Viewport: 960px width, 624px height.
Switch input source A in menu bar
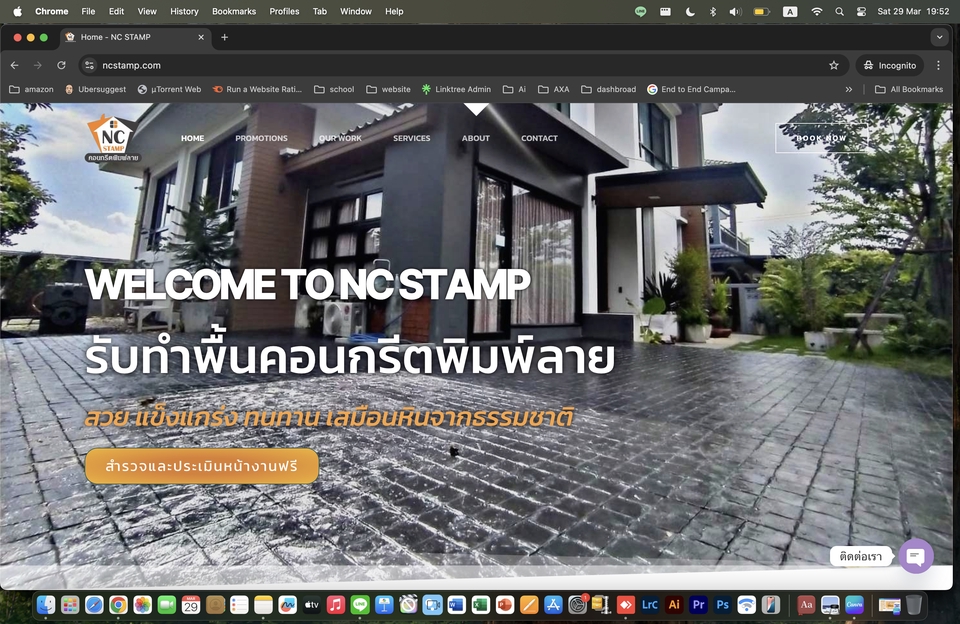pyautogui.click(x=790, y=12)
